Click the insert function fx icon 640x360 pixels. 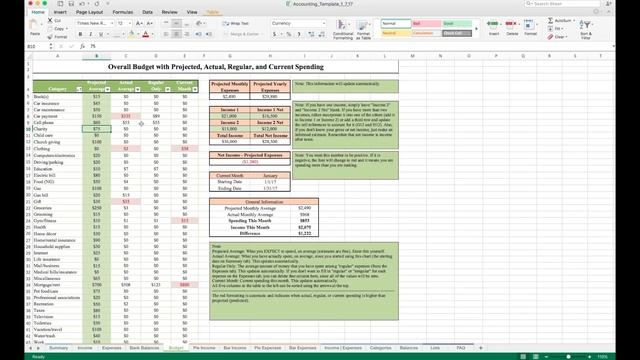[x=82, y=47]
